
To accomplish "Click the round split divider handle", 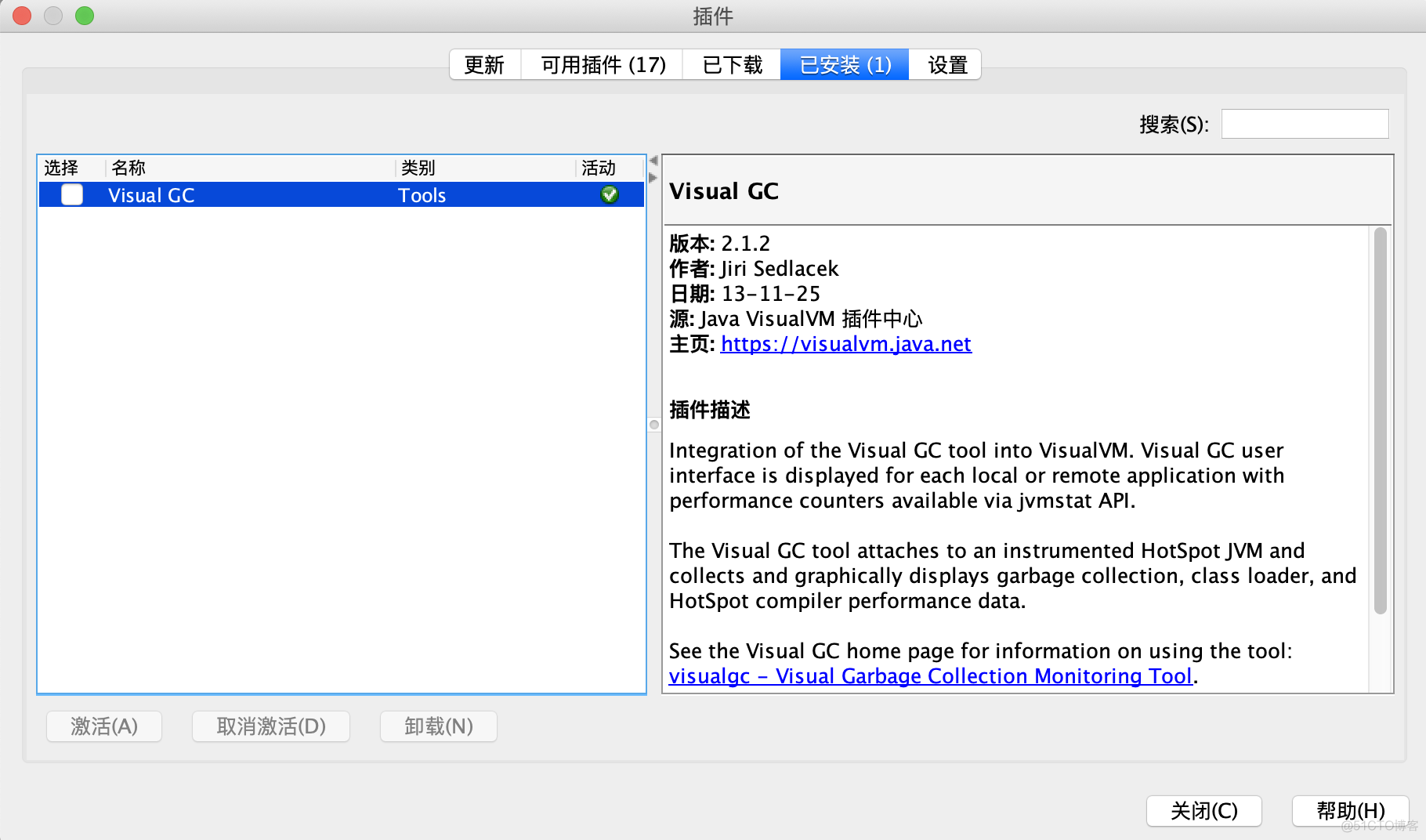I will [654, 425].
